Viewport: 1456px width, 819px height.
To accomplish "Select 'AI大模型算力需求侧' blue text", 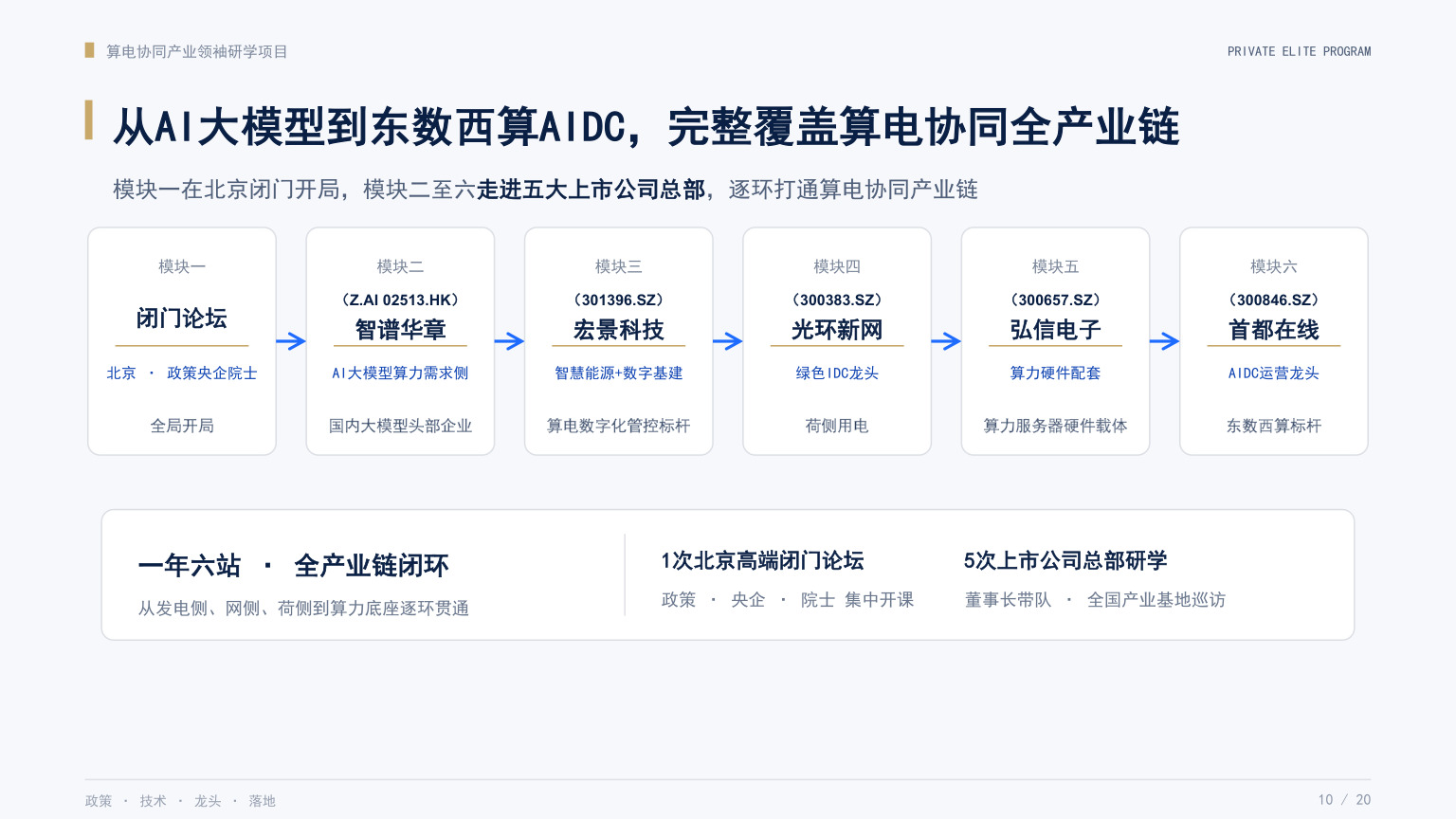I will click(400, 373).
